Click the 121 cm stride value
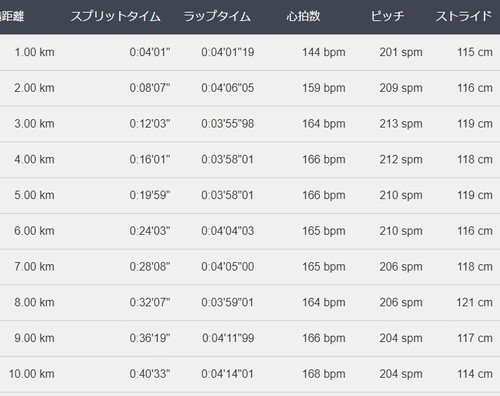The width and height of the screenshot is (500, 396). click(474, 302)
